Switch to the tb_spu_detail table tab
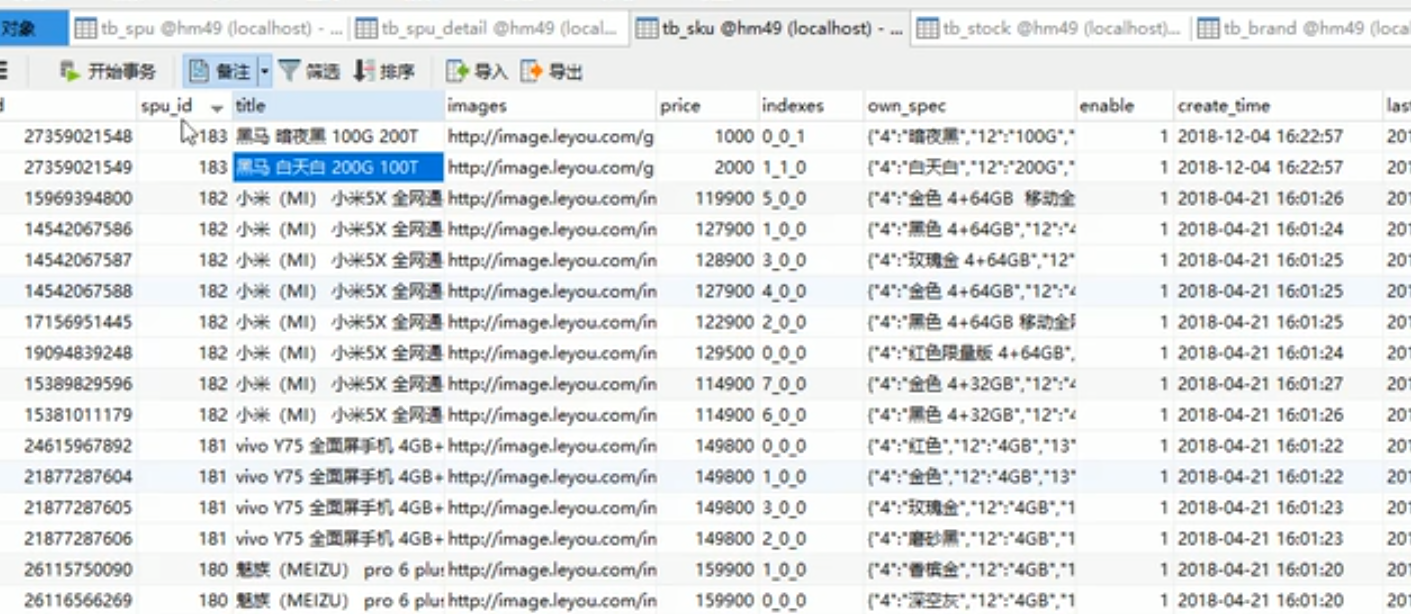Image resolution: width=1411 pixels, height=614 pixels. click(x=489, y=29)
